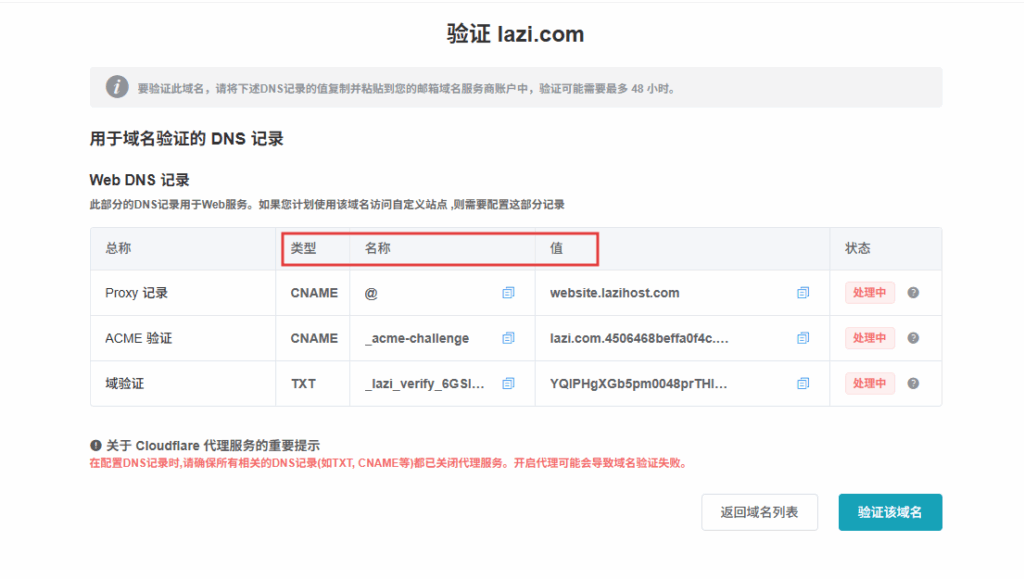Click the 总称 column header

[118, 248]
